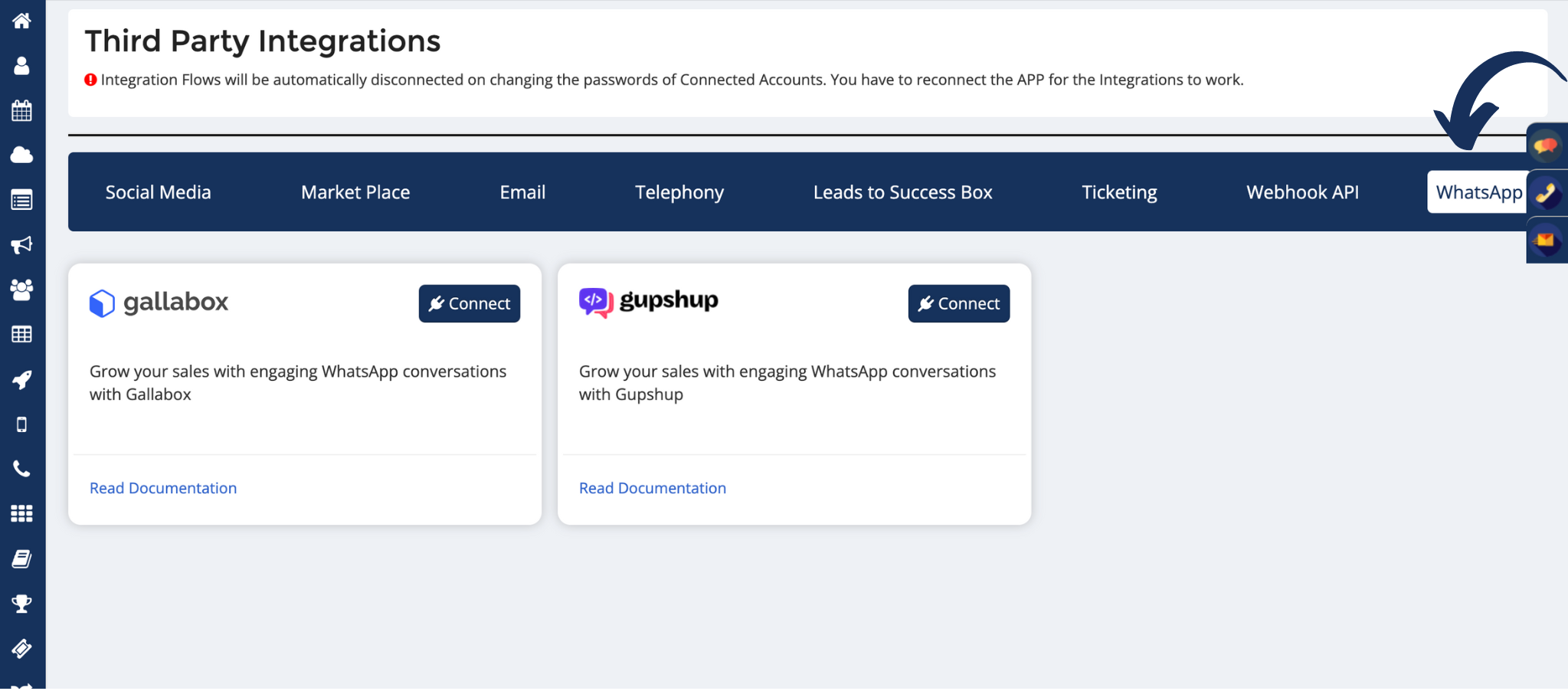This screenshot has height=691, width=1568.
Task: Connect the Gallabox integration
Action: tap(470, 303)
